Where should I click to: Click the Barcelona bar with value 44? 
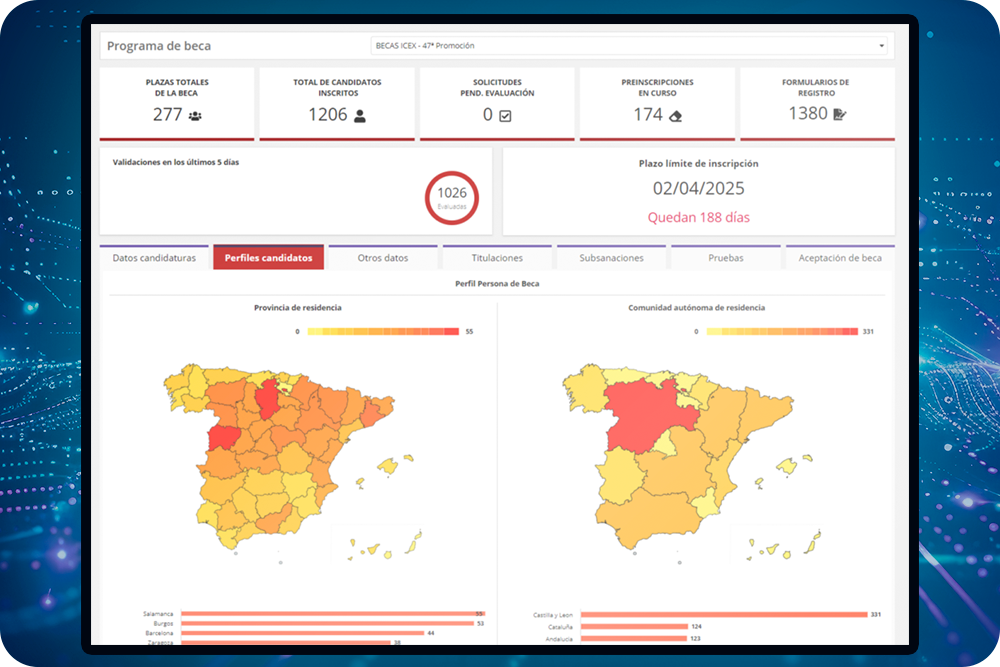tap(302, 633)
